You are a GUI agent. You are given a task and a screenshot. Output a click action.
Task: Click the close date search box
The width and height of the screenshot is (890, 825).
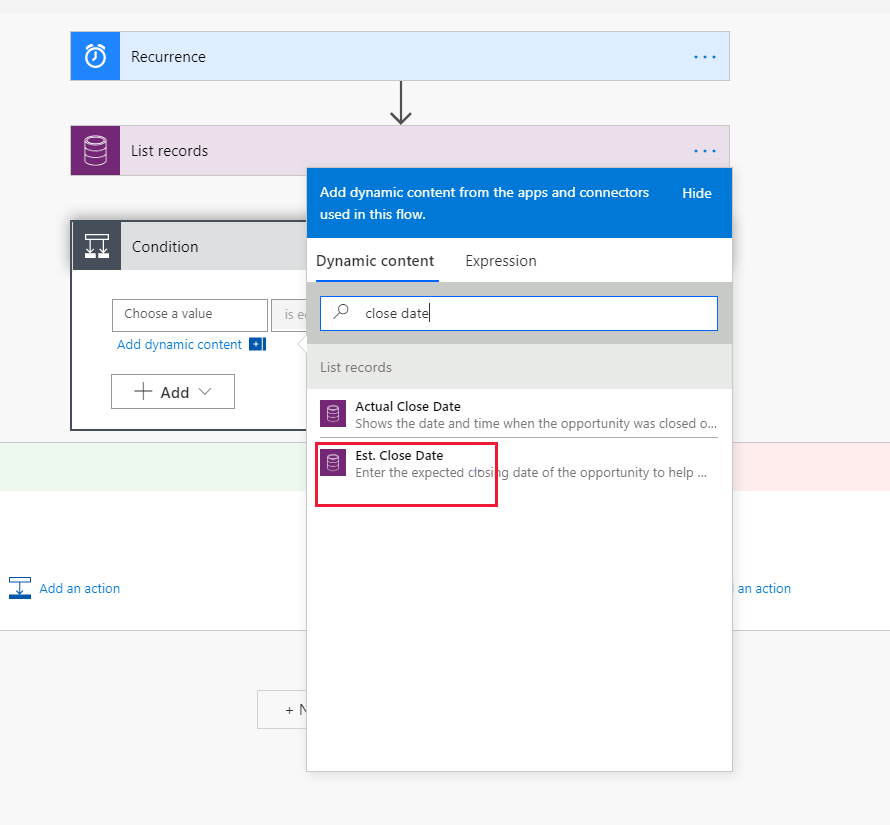519,313
